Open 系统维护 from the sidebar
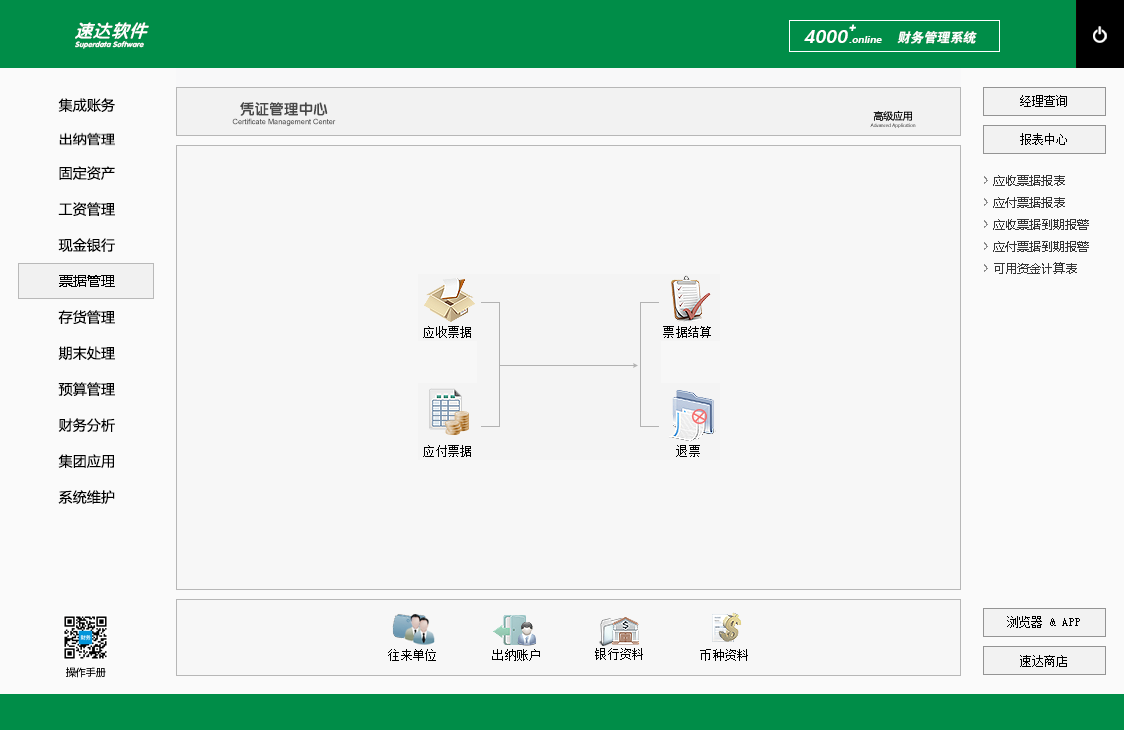1124x730 pixels. pyautogui.click(x=86, y=497)
